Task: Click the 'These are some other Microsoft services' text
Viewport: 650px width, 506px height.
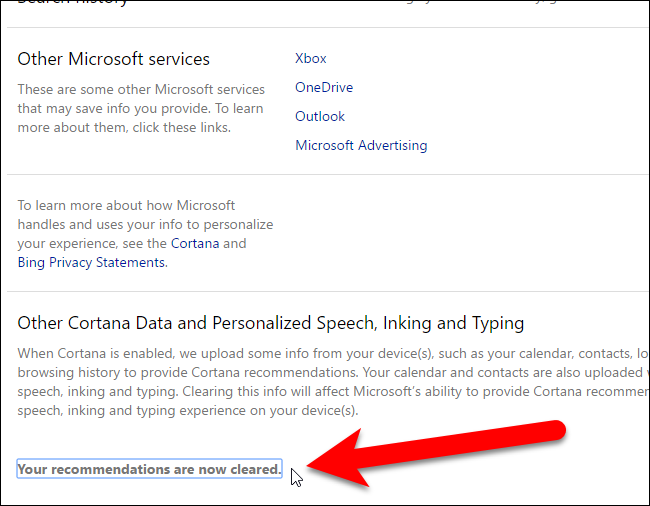Action: click(x=140, y=90)
